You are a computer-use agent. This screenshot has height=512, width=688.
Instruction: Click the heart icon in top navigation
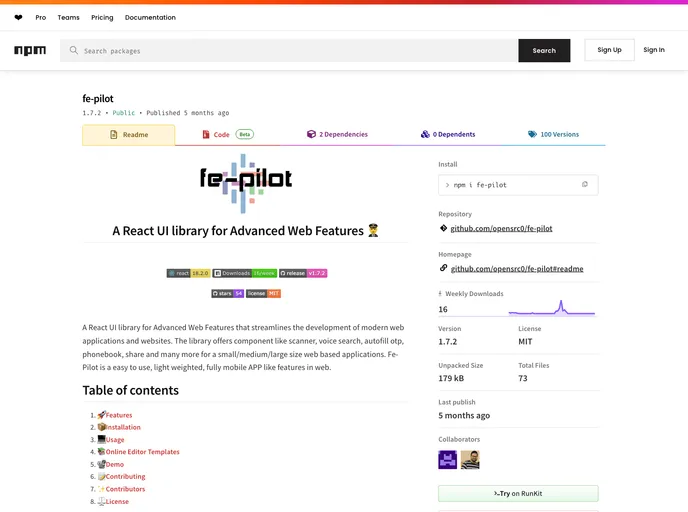tap(18, 18)
